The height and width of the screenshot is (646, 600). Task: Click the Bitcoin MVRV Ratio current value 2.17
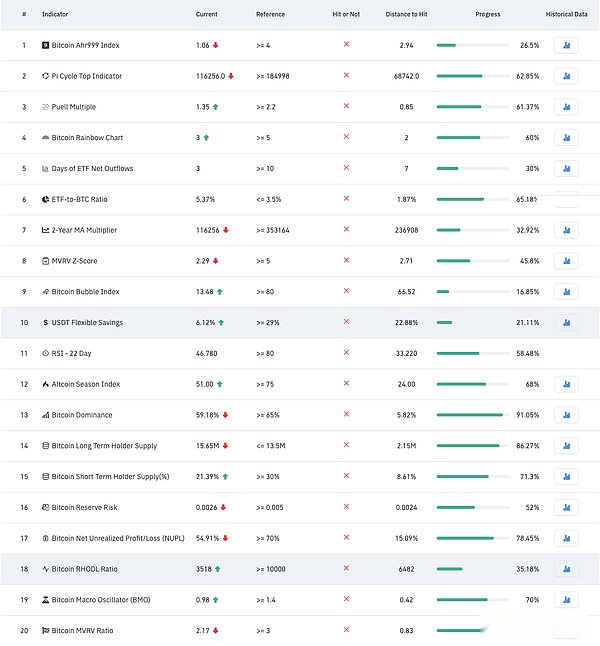[202, 631]
